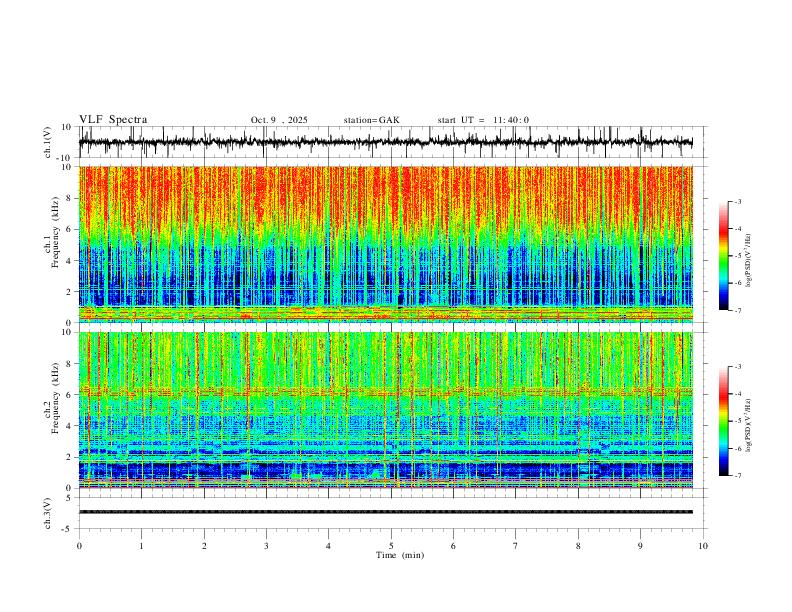Viewport: 792px width, 612px height.
Task: Click the ch.1 colorbar log(PSD) label
Action: pos(749,260)
